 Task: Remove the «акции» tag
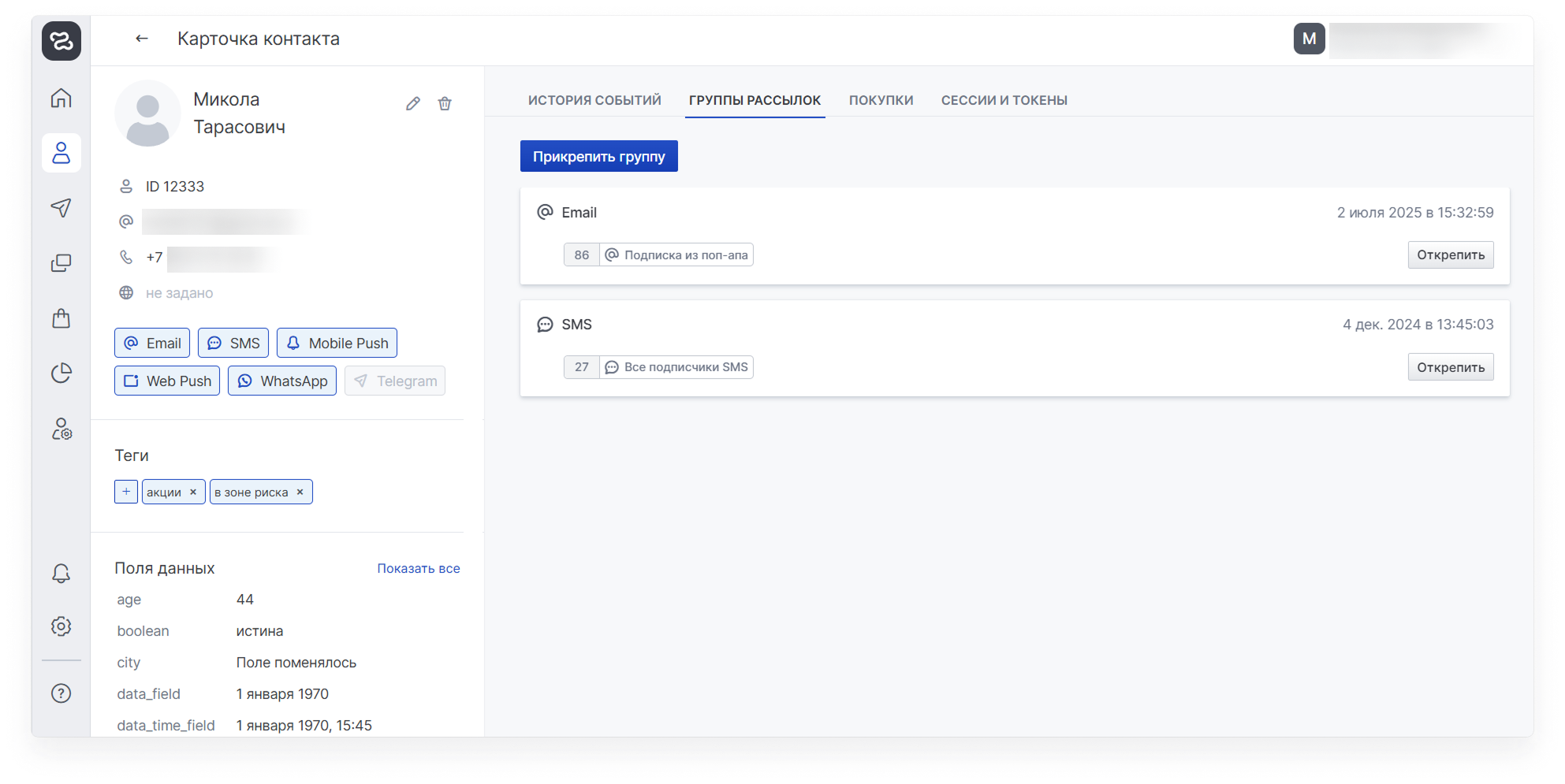[193, 492]
